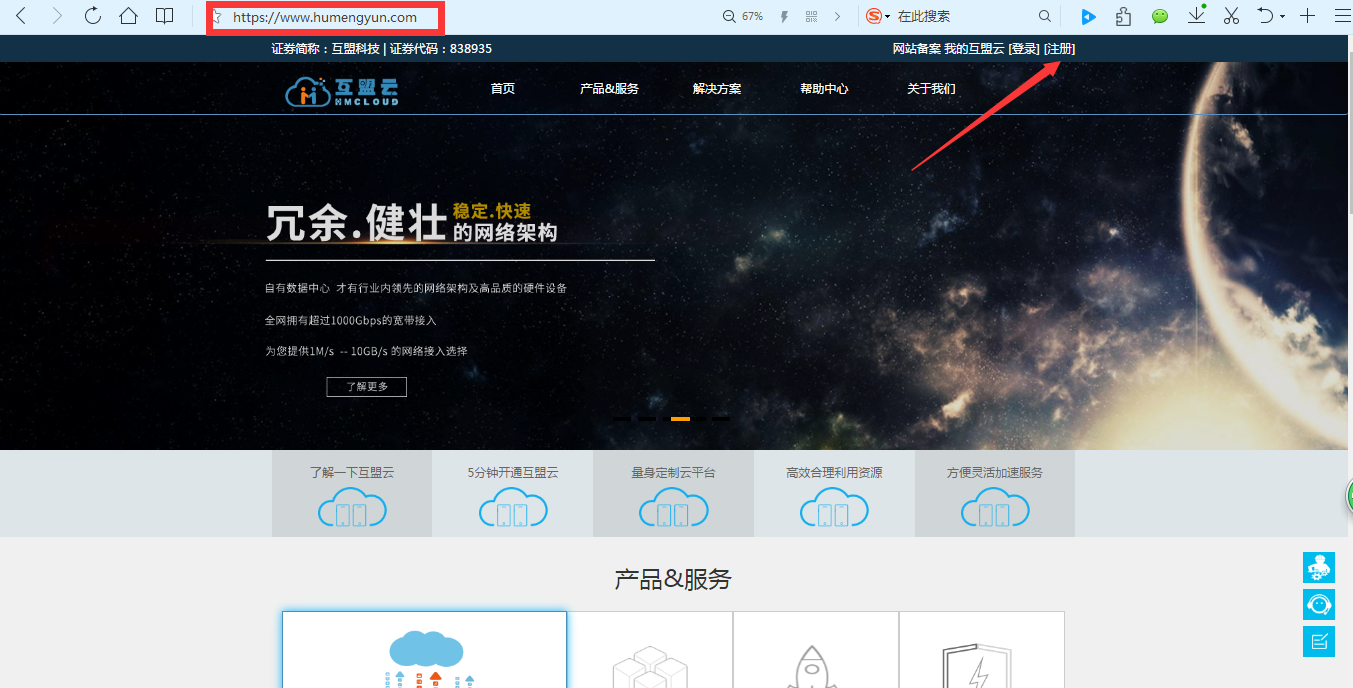Reload the current page
This screenshot has width=1353, height=688.
click(93, 16)
